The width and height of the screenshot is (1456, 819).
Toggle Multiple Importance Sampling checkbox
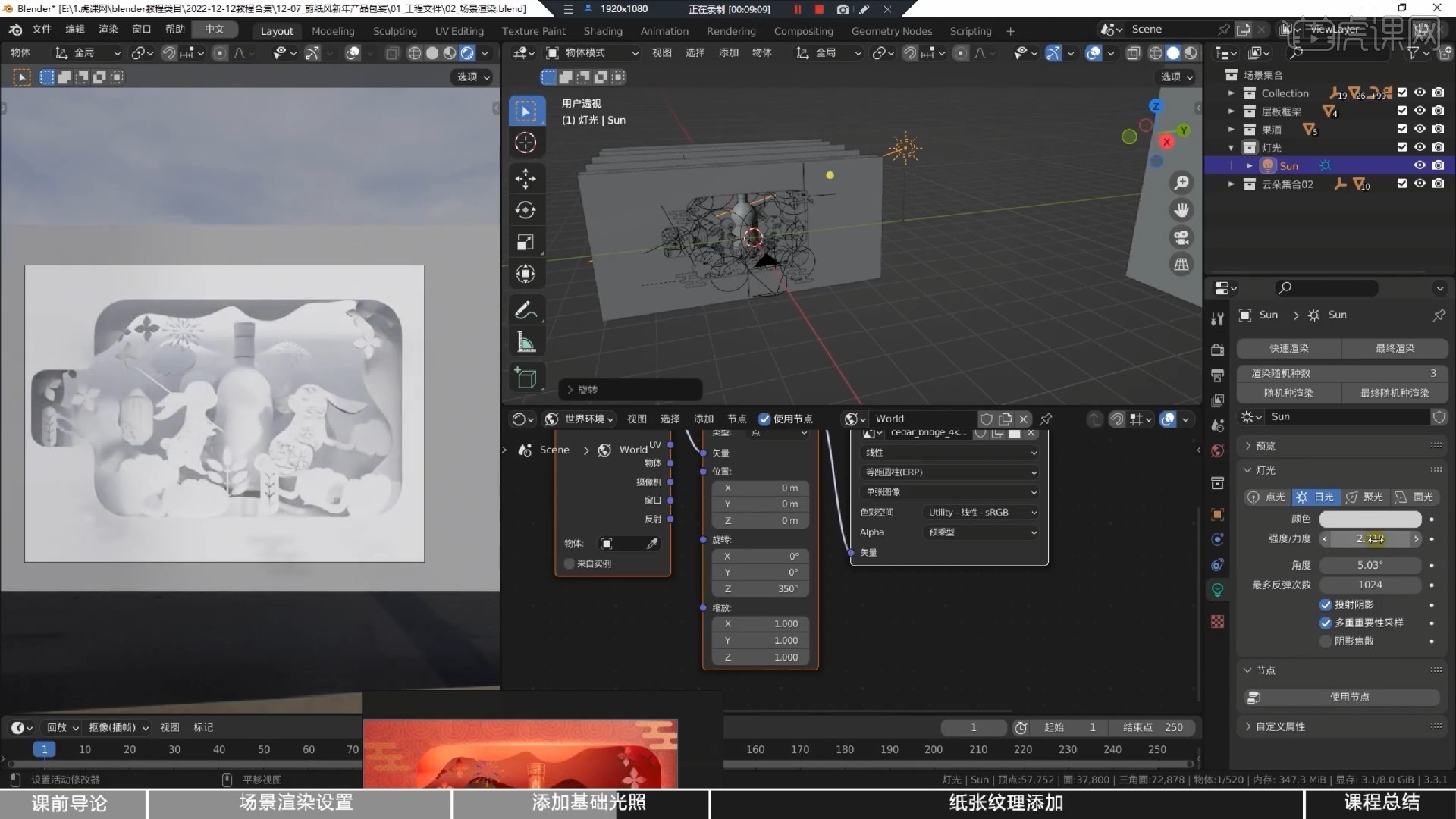pos(1326,623)
